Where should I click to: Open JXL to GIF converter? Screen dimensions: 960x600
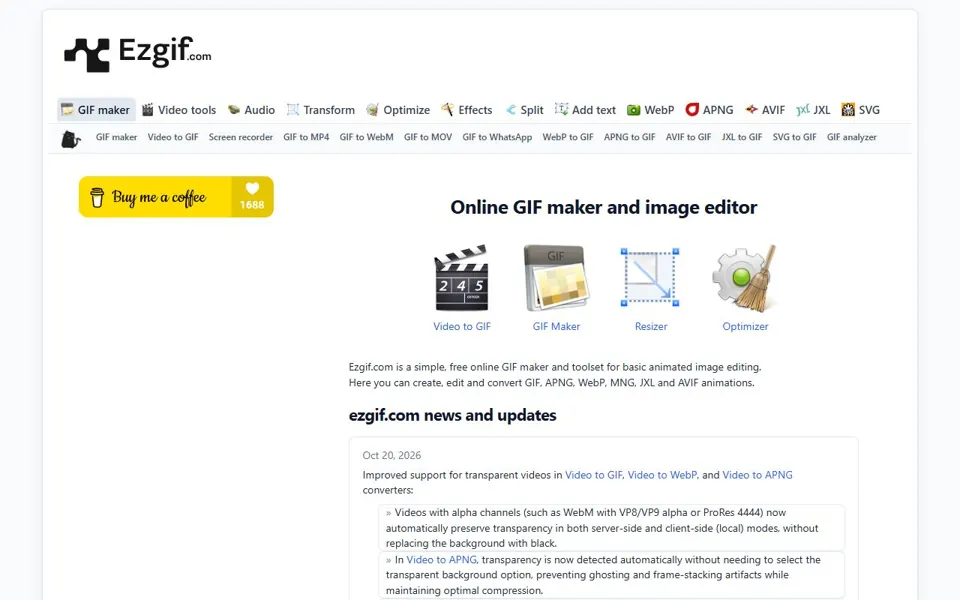point(741,137)
